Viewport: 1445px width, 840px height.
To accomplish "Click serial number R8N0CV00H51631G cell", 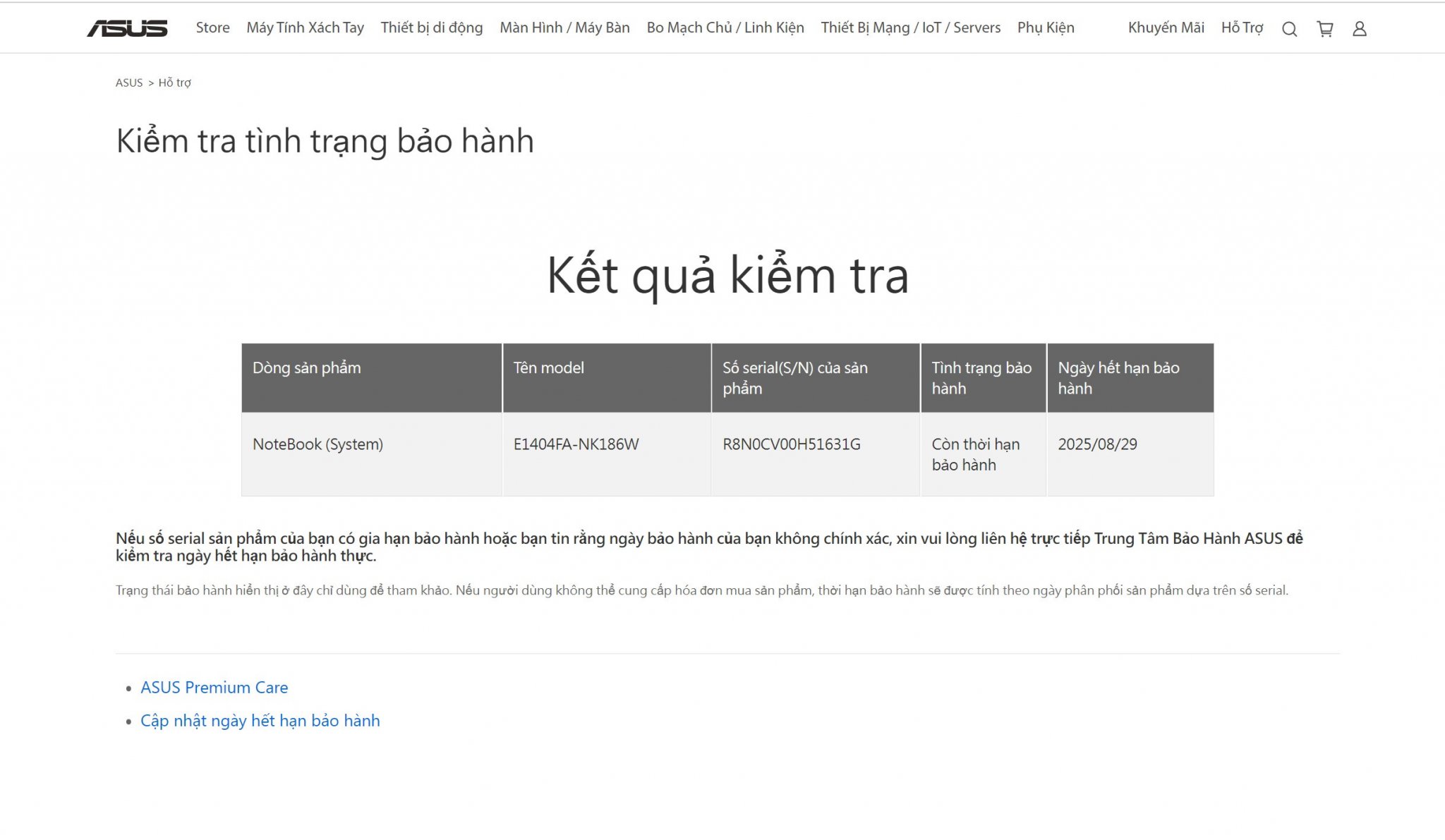I will click(x=791, y=444).
